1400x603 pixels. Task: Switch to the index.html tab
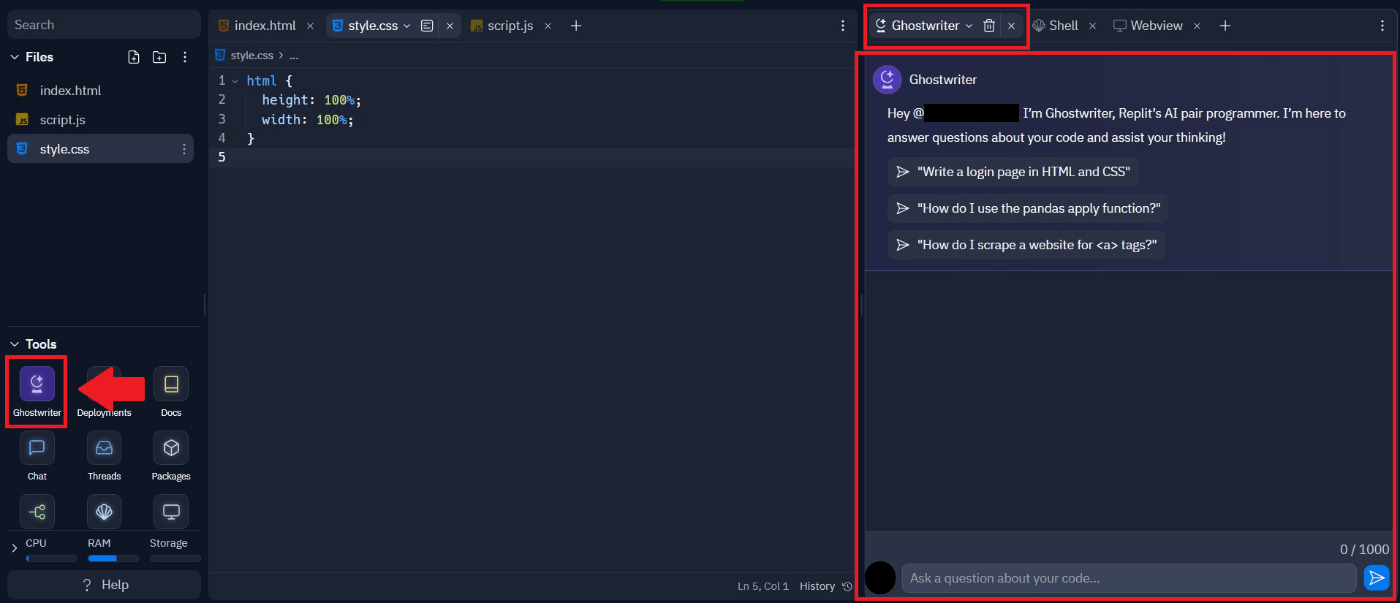click(x=265, y=26)
